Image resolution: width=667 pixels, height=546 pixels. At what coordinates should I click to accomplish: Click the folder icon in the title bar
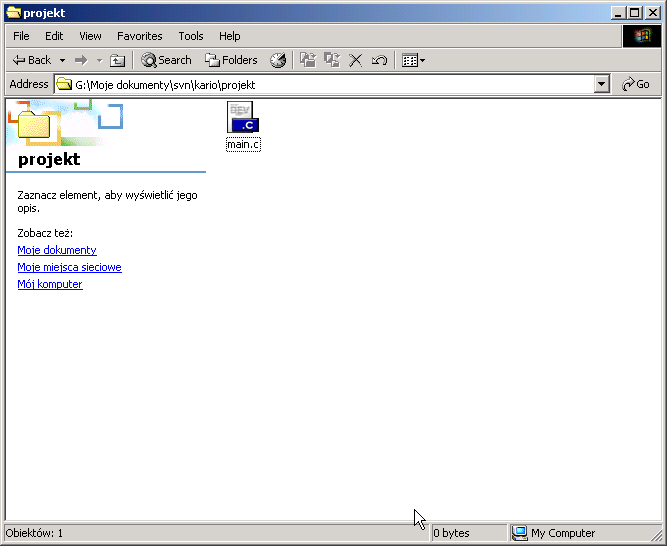14,13
